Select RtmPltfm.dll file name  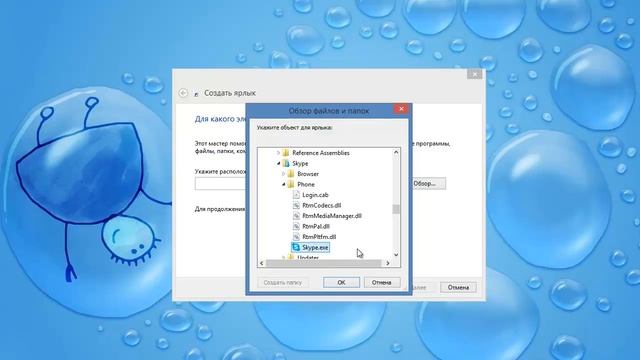click(319, 237)
